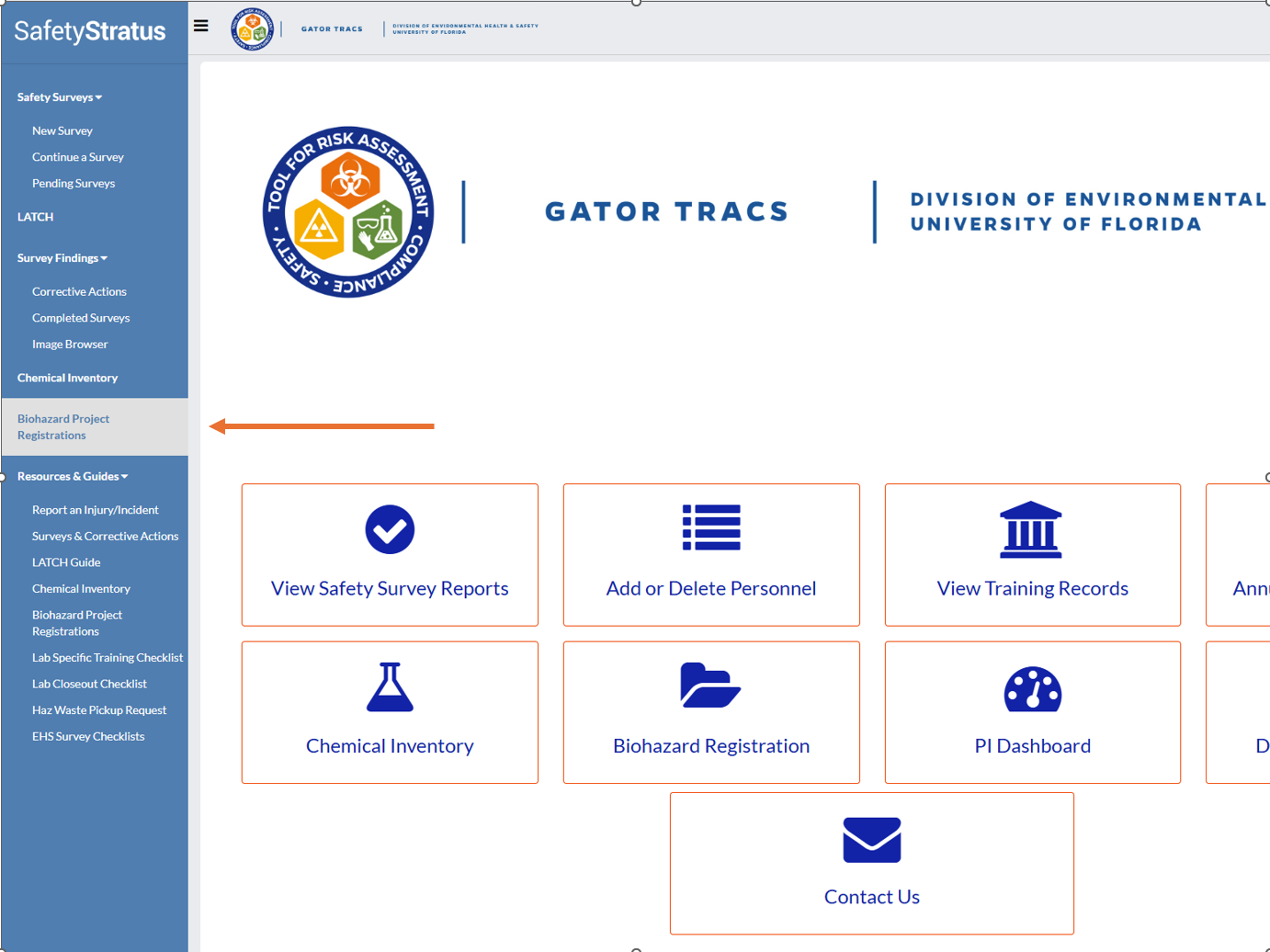Click the flask icon for Chemical Inventory
Image resolution: width=1270 pixels, height=952 pixels.
390,687
